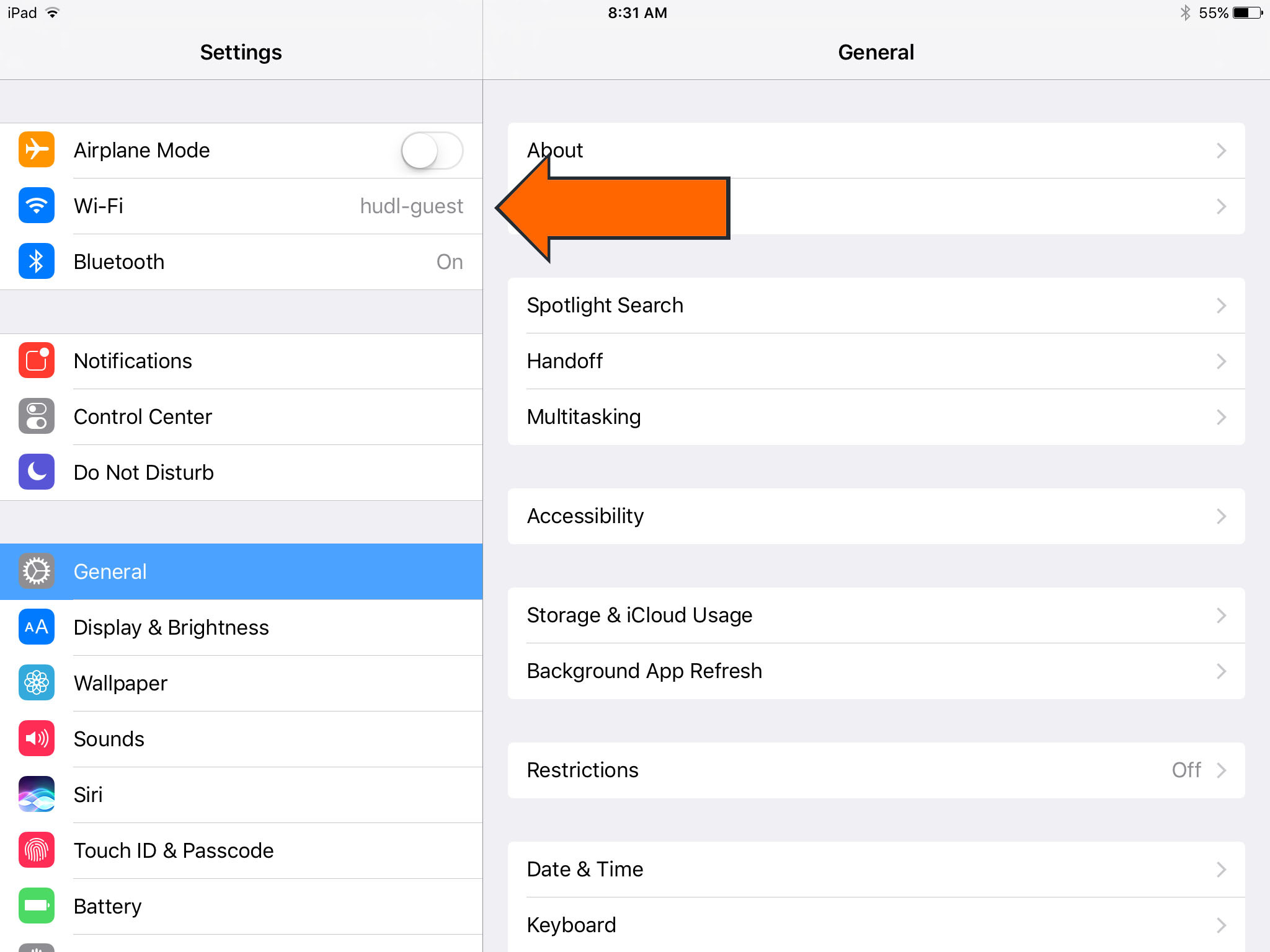Click the Notifications icon

36,361
